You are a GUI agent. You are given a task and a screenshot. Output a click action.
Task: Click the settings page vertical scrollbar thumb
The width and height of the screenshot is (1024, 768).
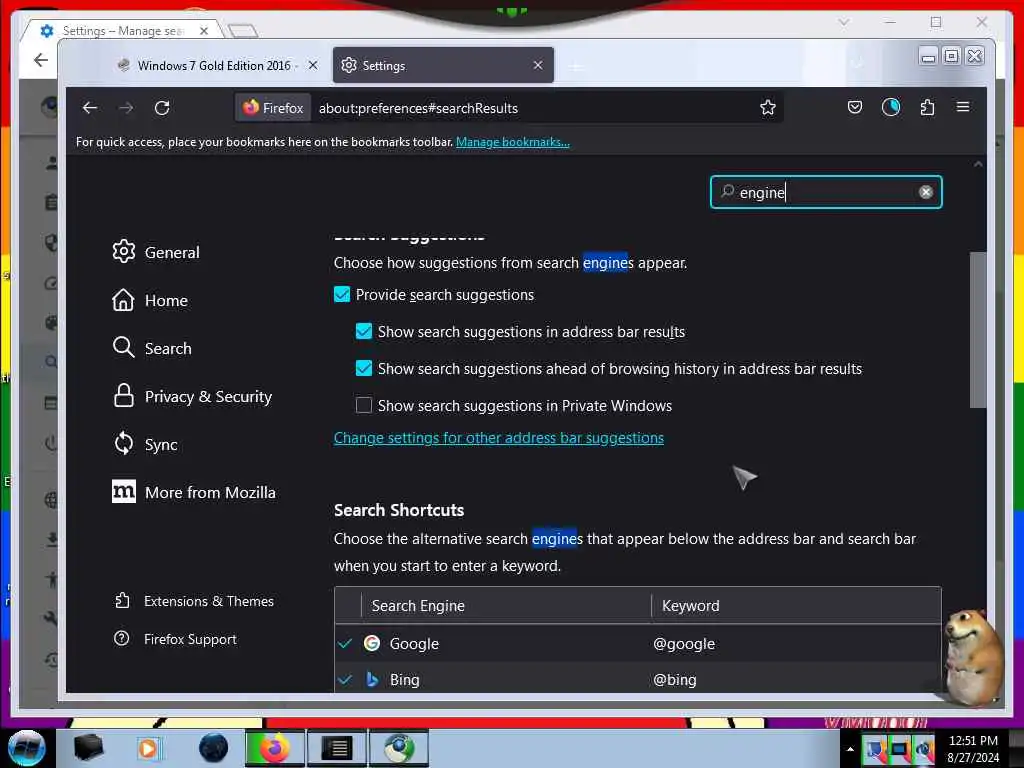point(978,330)
